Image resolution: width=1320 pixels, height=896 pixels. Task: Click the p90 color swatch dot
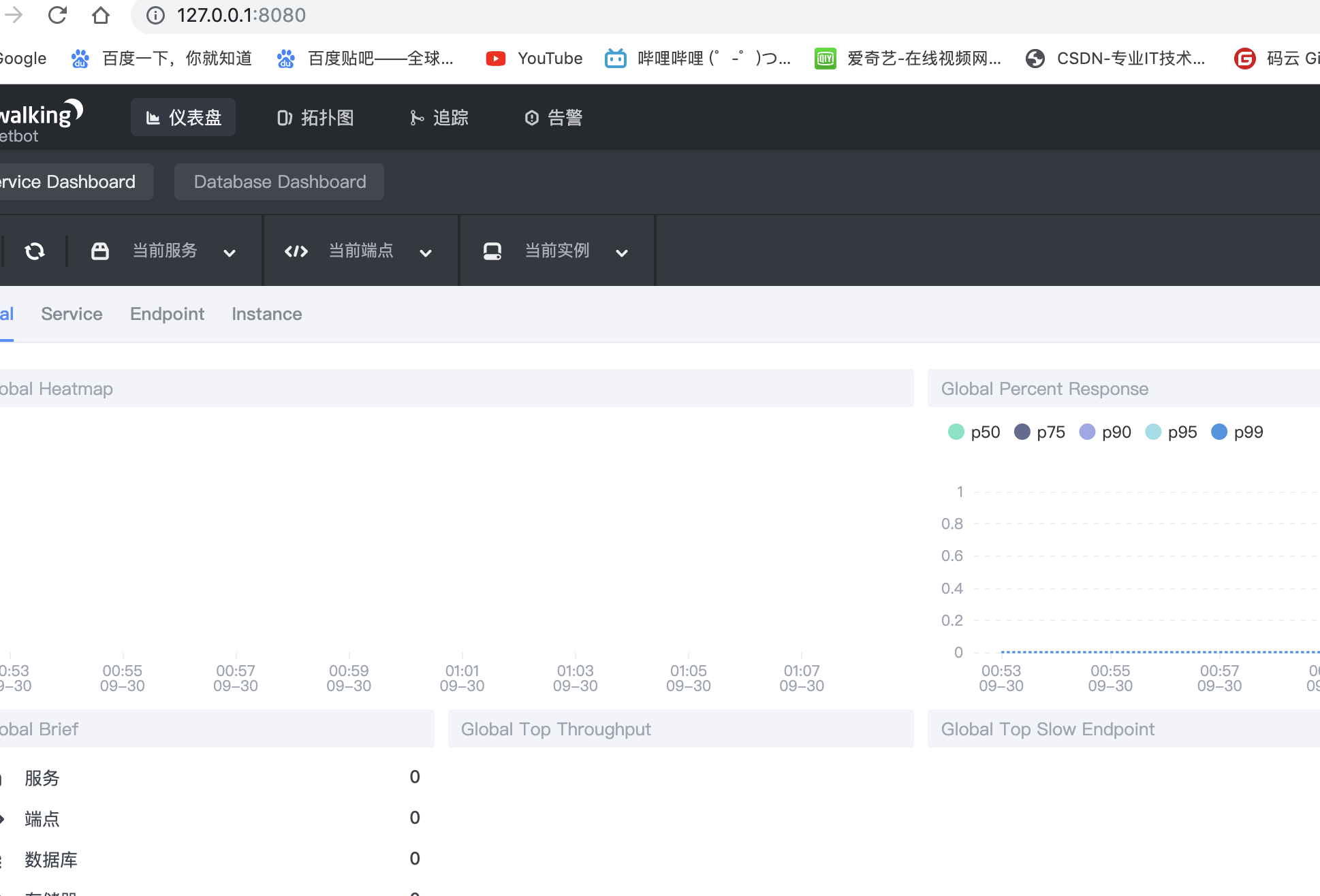(x=1087, y=432)
